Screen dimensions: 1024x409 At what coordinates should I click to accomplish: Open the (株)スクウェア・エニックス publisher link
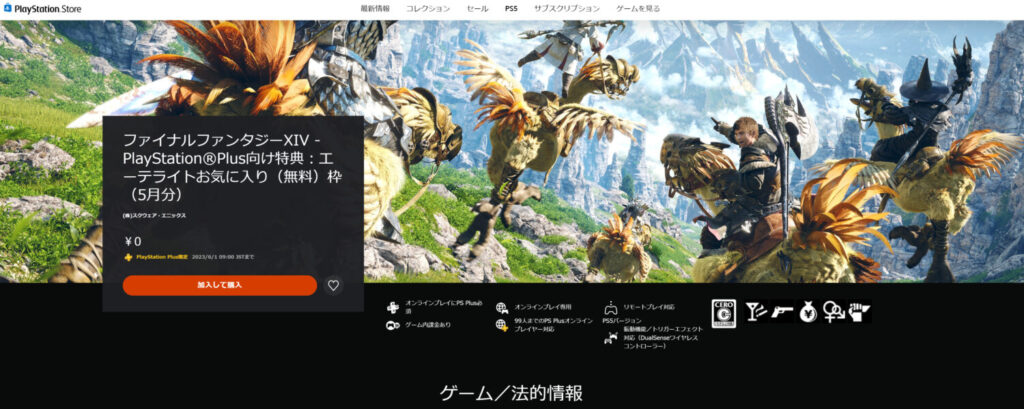154,215
